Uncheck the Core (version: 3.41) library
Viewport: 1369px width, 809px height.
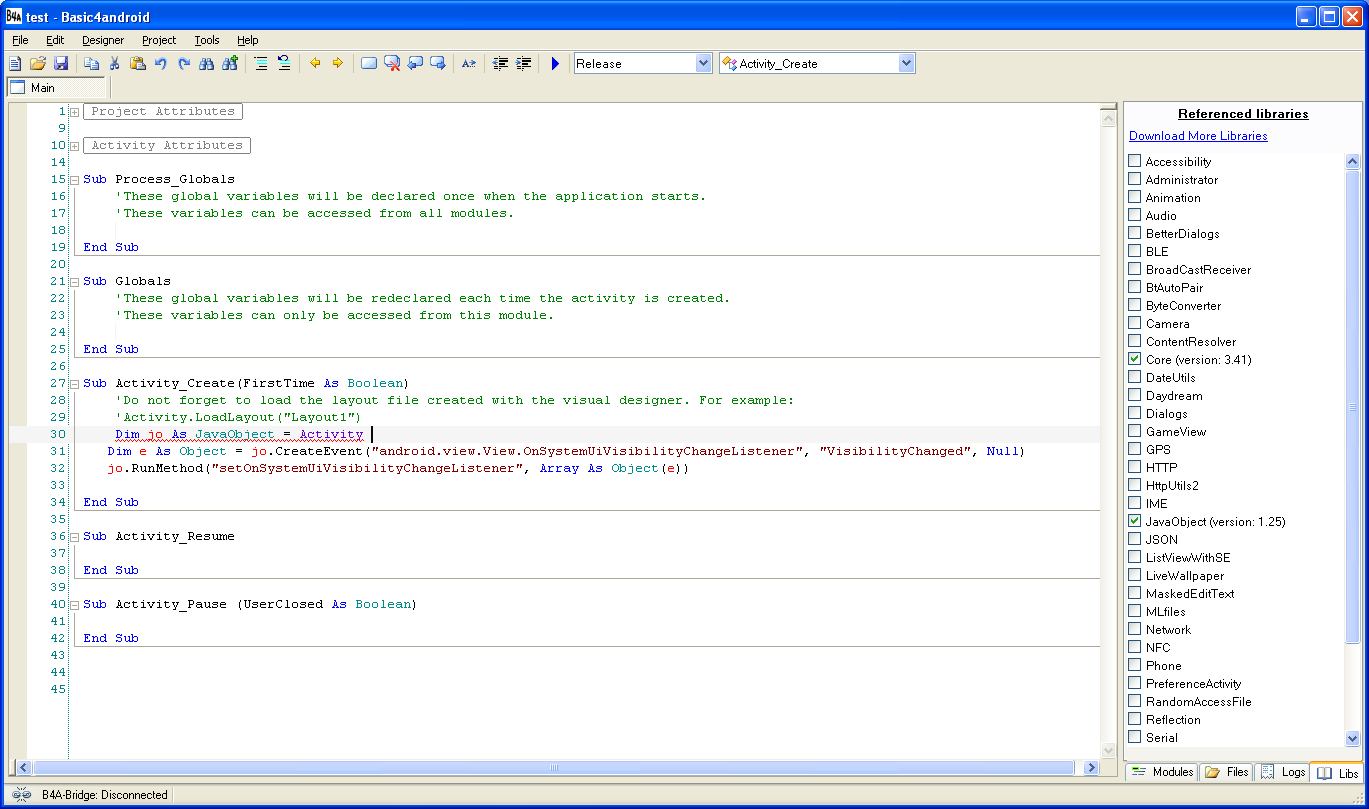pos(1135,359)
